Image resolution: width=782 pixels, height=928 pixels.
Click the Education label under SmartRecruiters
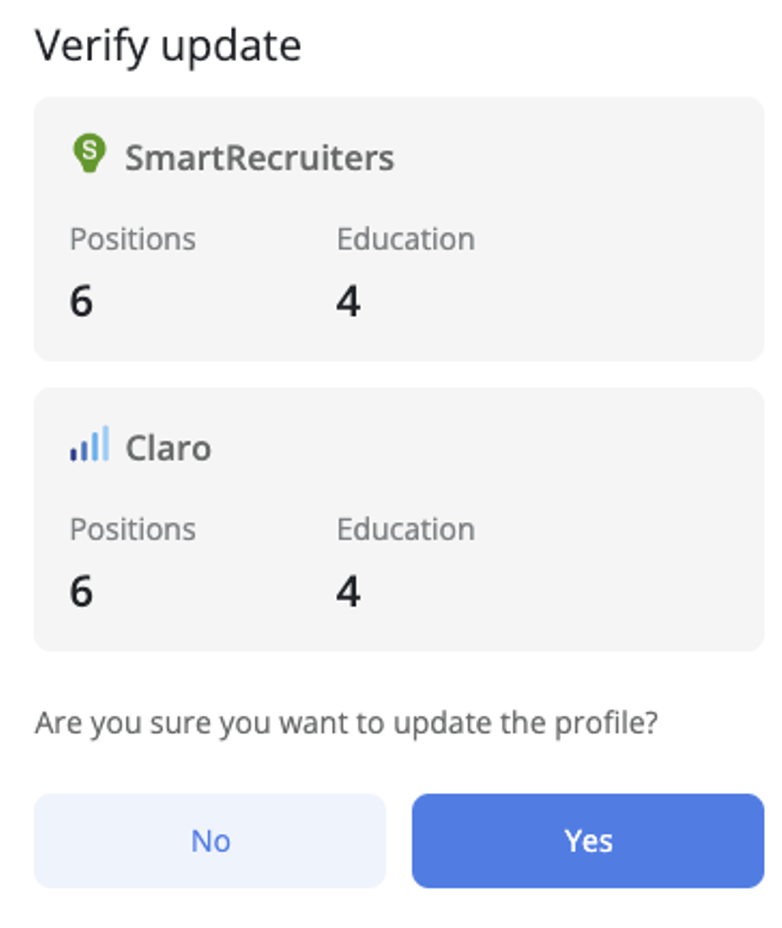405,239
